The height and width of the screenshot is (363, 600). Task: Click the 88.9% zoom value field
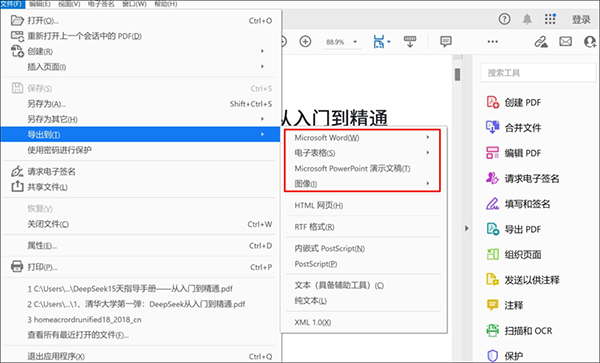coord(335,42)
